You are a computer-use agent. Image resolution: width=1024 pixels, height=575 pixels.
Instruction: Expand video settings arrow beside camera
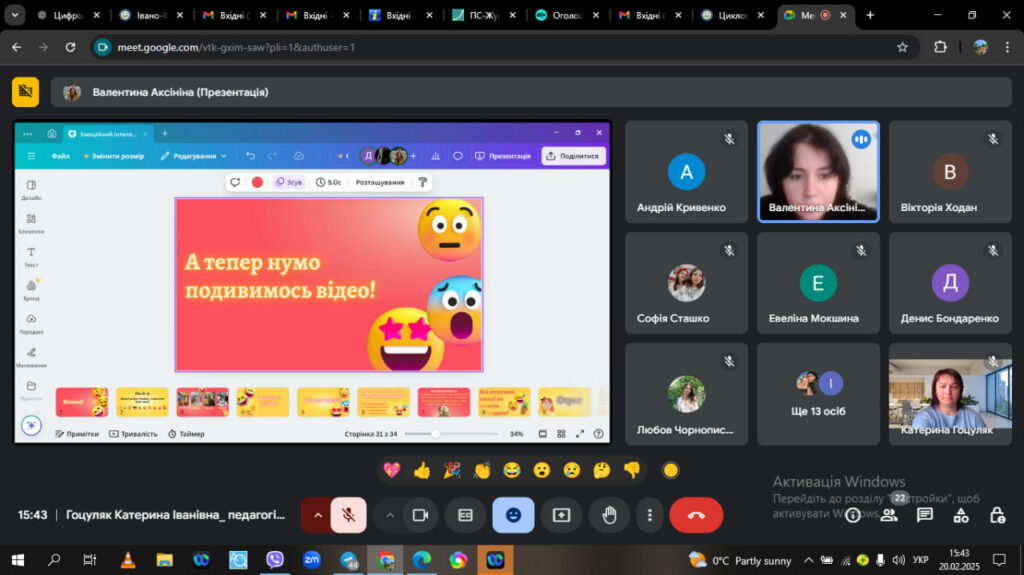coord(390,515)
